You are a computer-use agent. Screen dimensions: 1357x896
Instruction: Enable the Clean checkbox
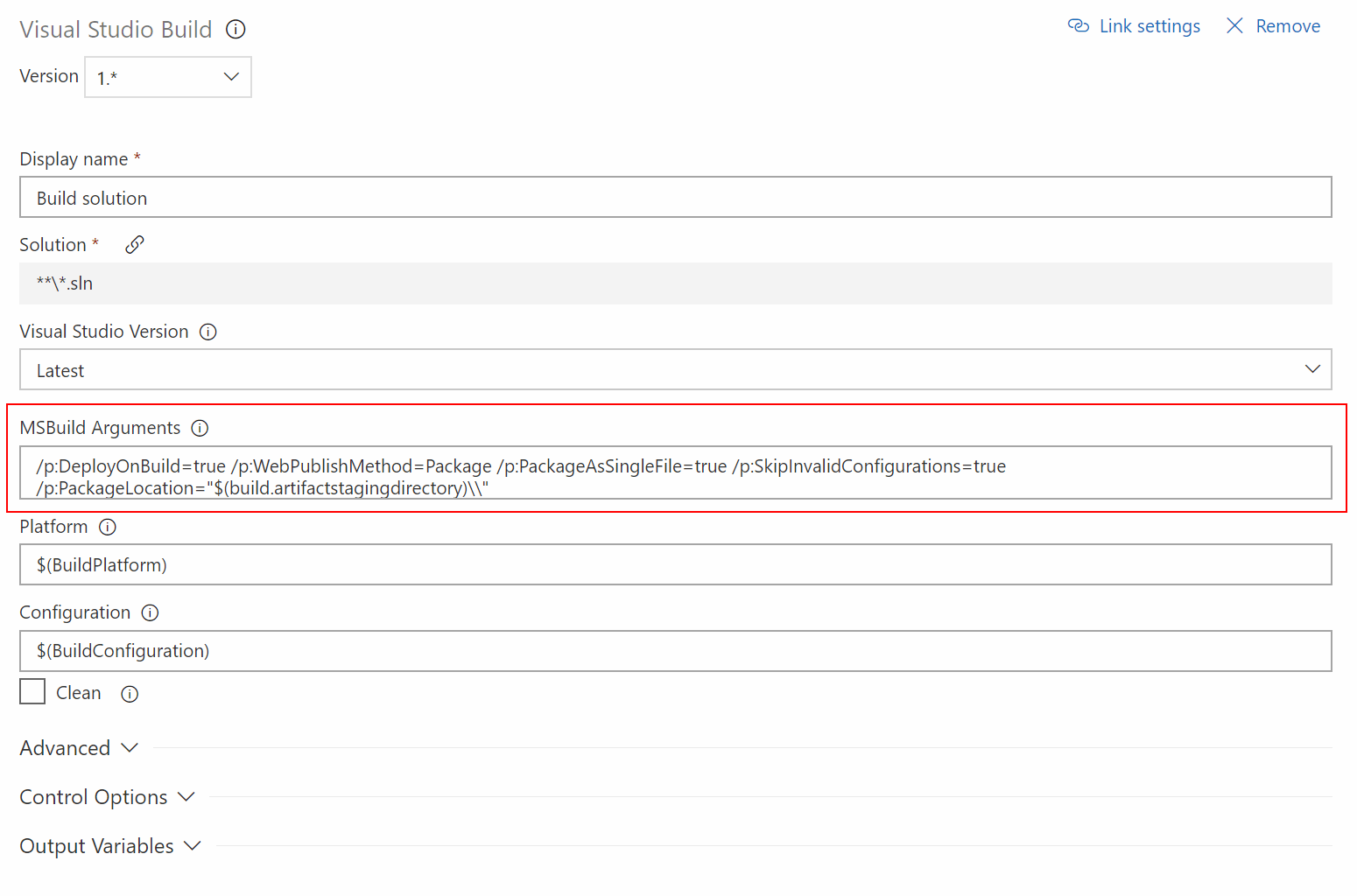point(32,691)
